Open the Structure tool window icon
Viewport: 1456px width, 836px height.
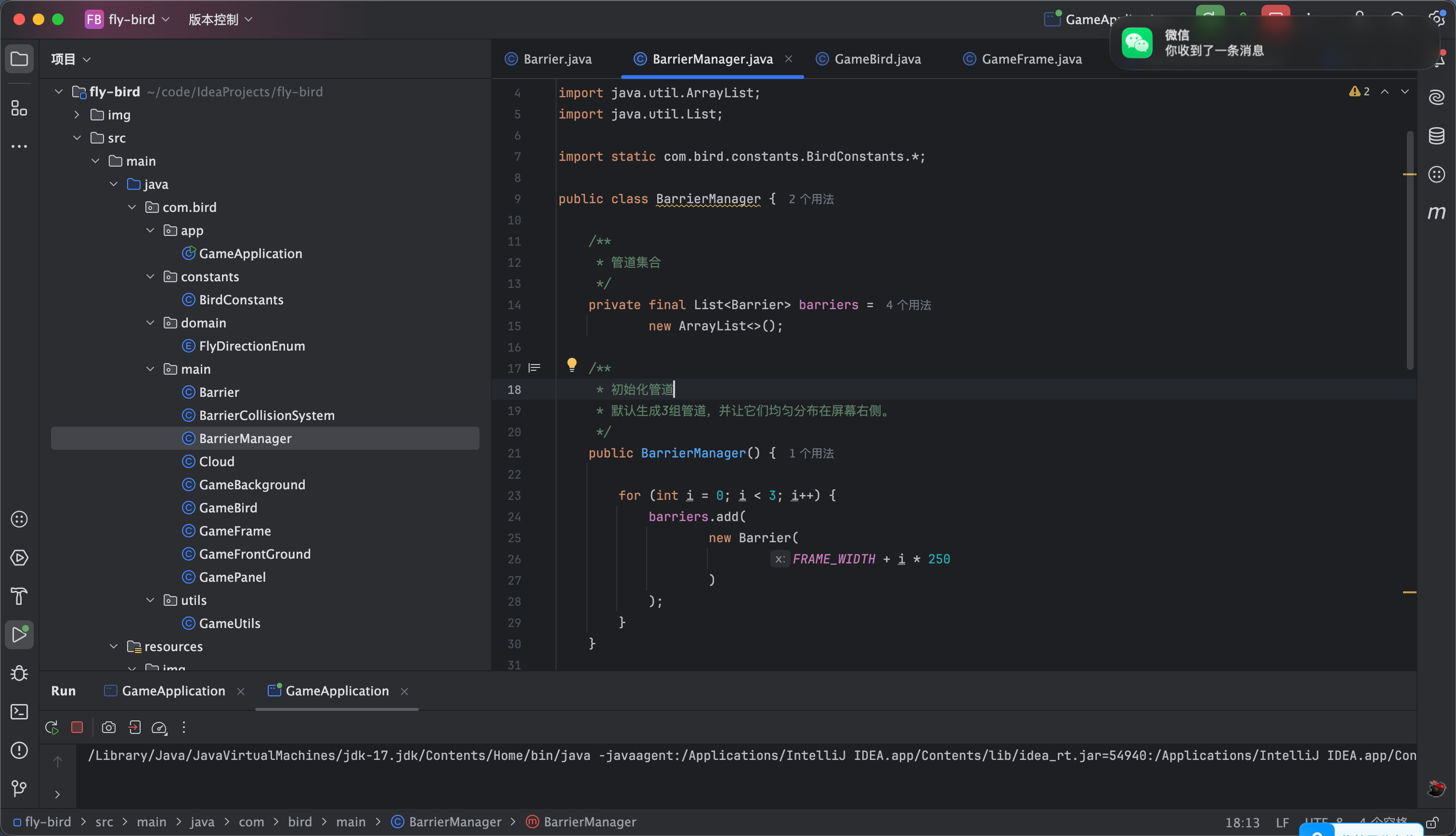tap(19, 108)
